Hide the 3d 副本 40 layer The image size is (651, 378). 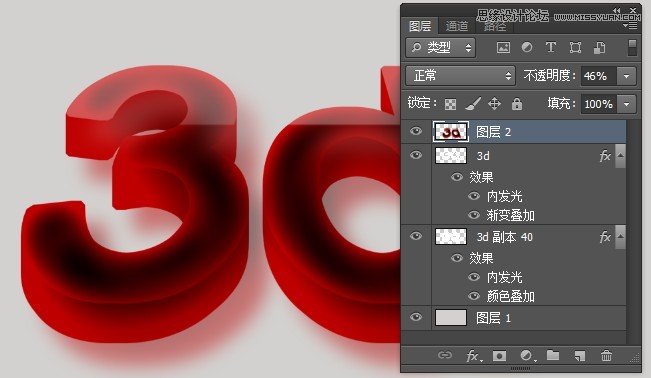pyautogui.click(x=416, y=236)
